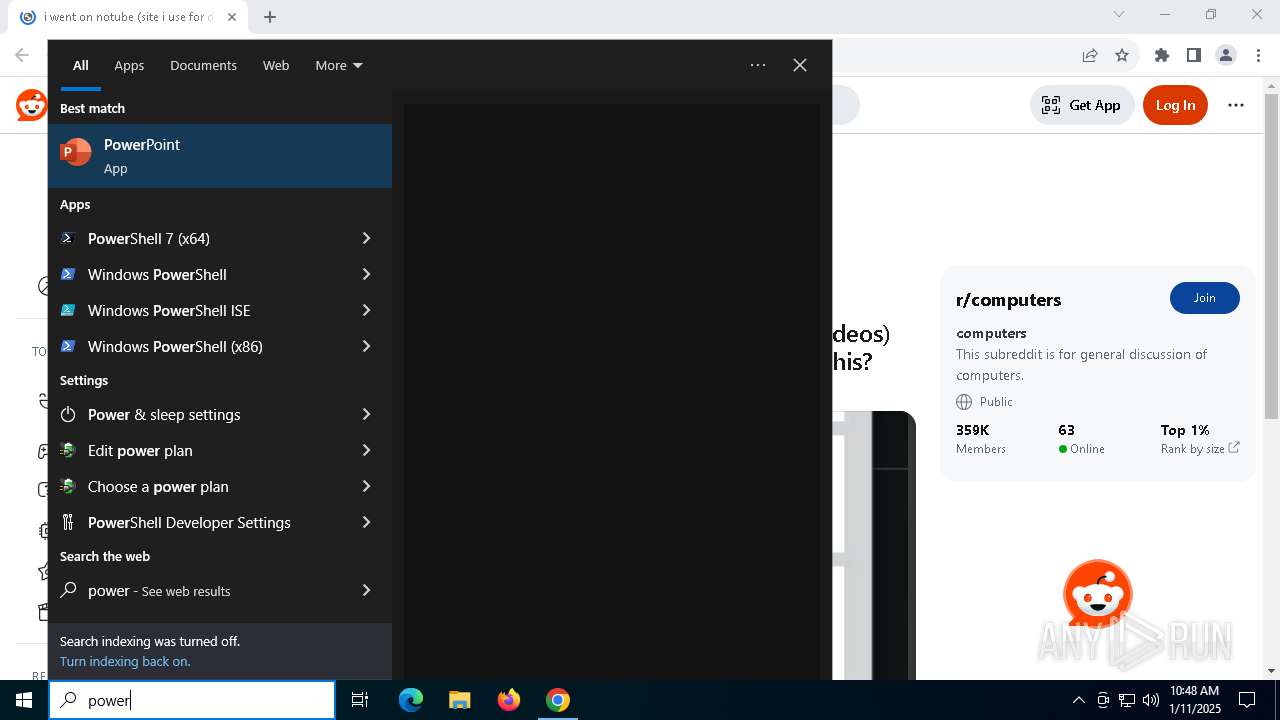1280x720 pixels.
Task: Expand Windows PowerShell ISE options arrow
Action: click(x=366, y=310)
